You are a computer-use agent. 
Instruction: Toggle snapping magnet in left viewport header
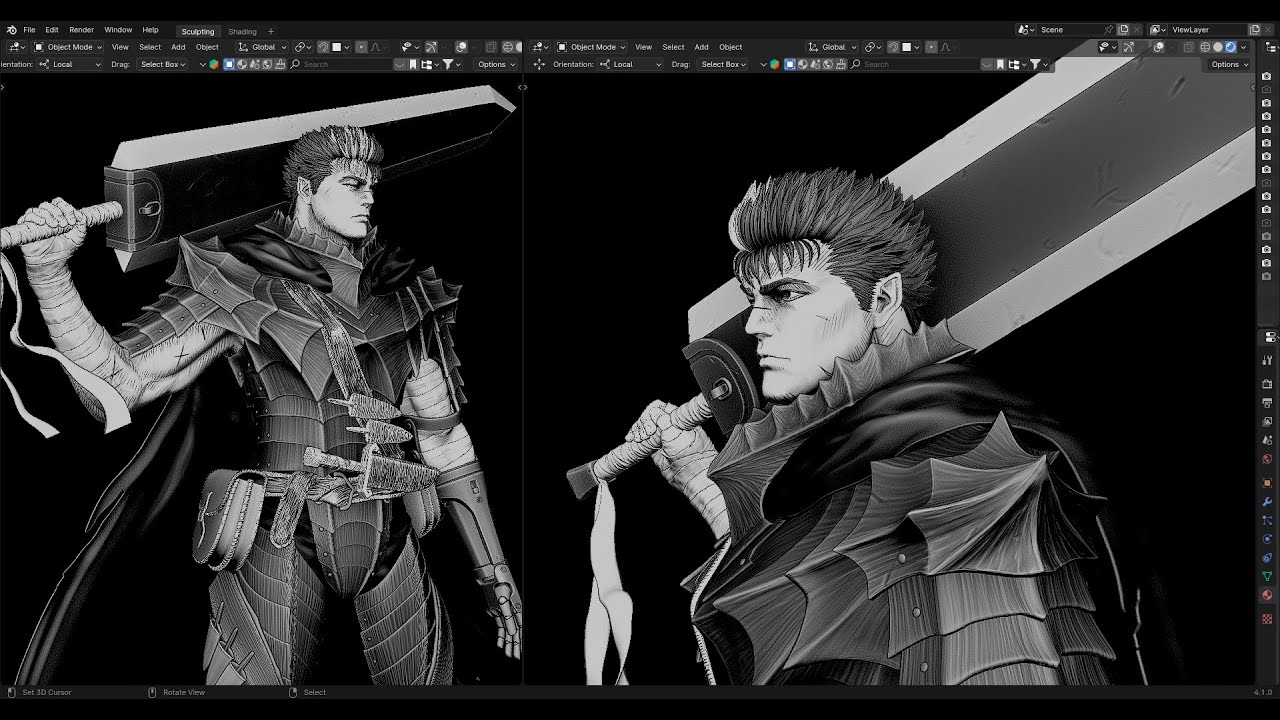click(323, 47)
